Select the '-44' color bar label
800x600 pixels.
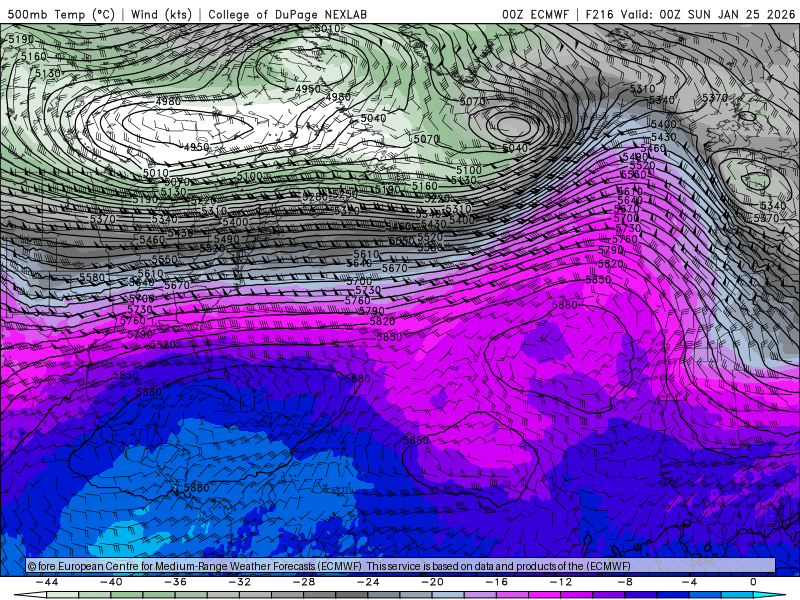(x=47, y=582)
